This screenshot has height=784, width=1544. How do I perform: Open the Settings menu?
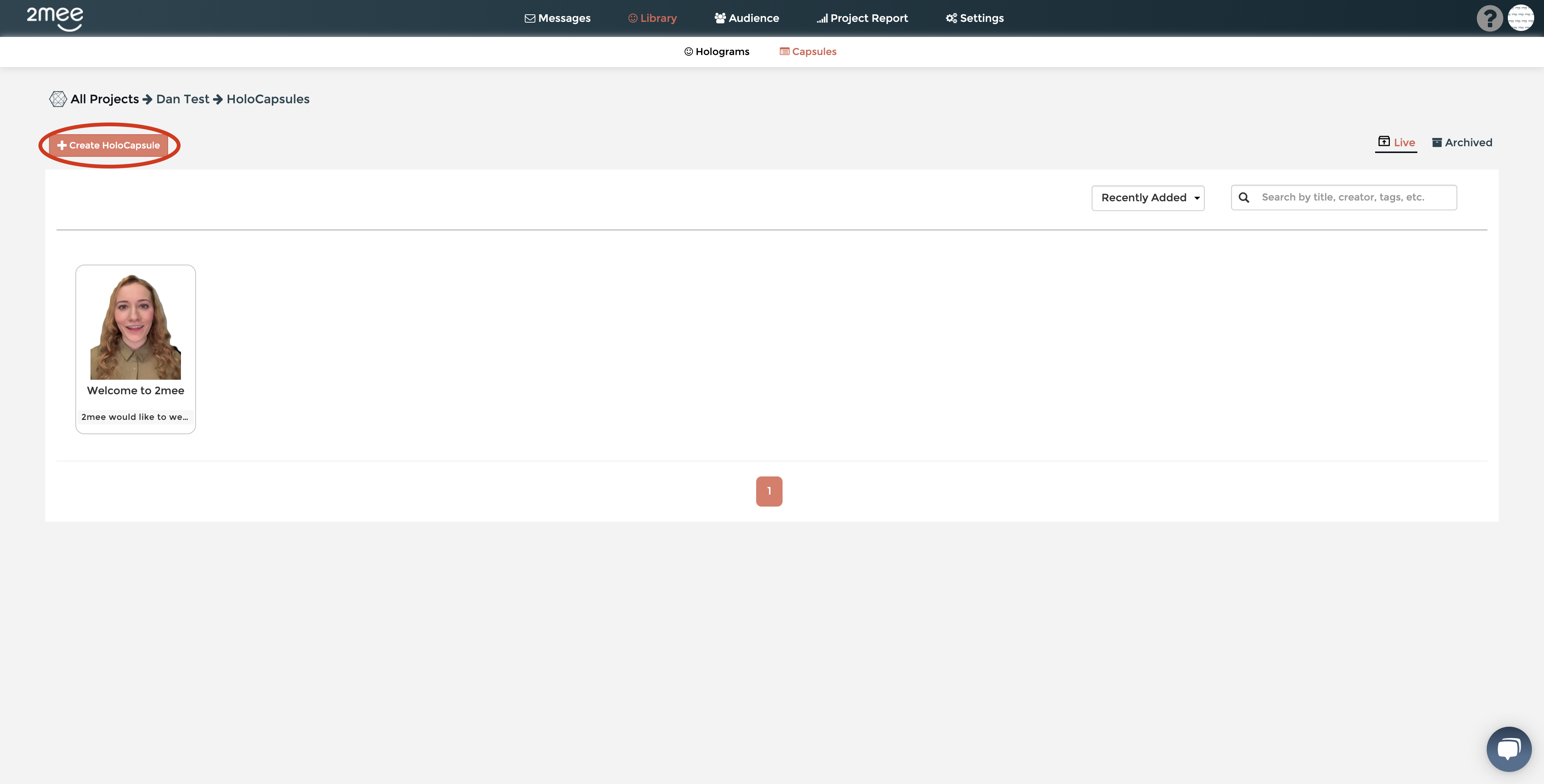(974, 18)
